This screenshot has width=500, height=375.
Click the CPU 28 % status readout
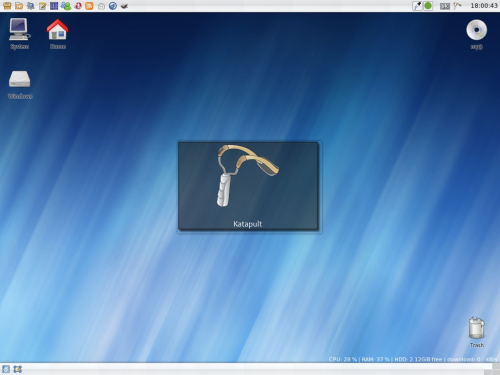(342, 359)
